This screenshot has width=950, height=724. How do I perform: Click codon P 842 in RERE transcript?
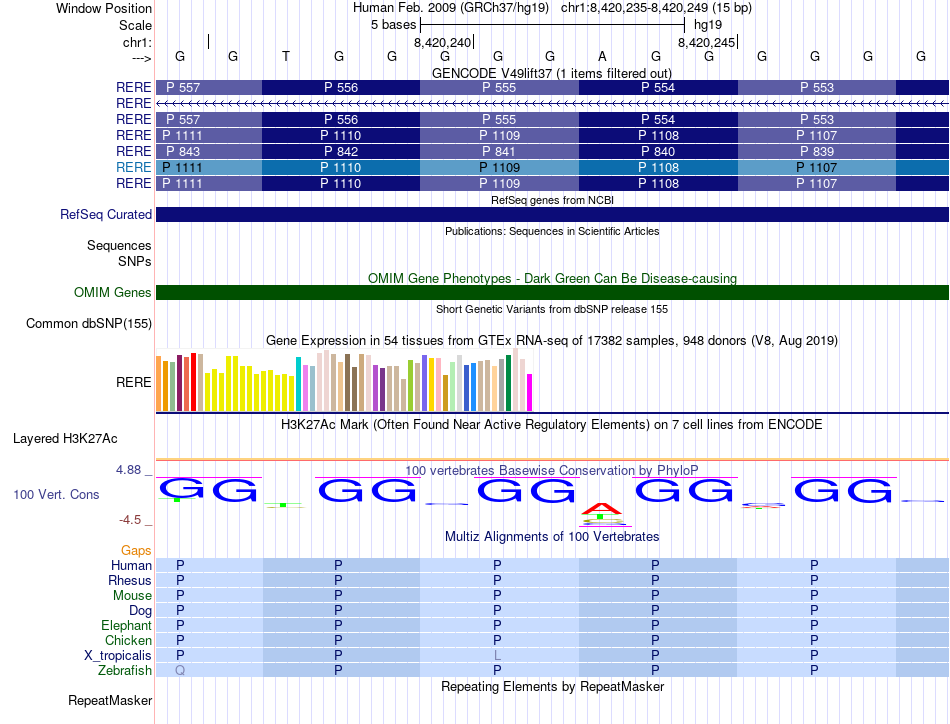341,151
